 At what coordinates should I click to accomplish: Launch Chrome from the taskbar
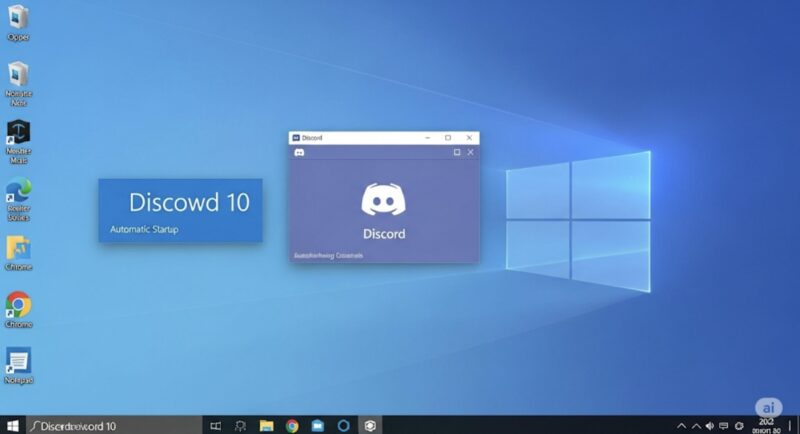(292, 426)
